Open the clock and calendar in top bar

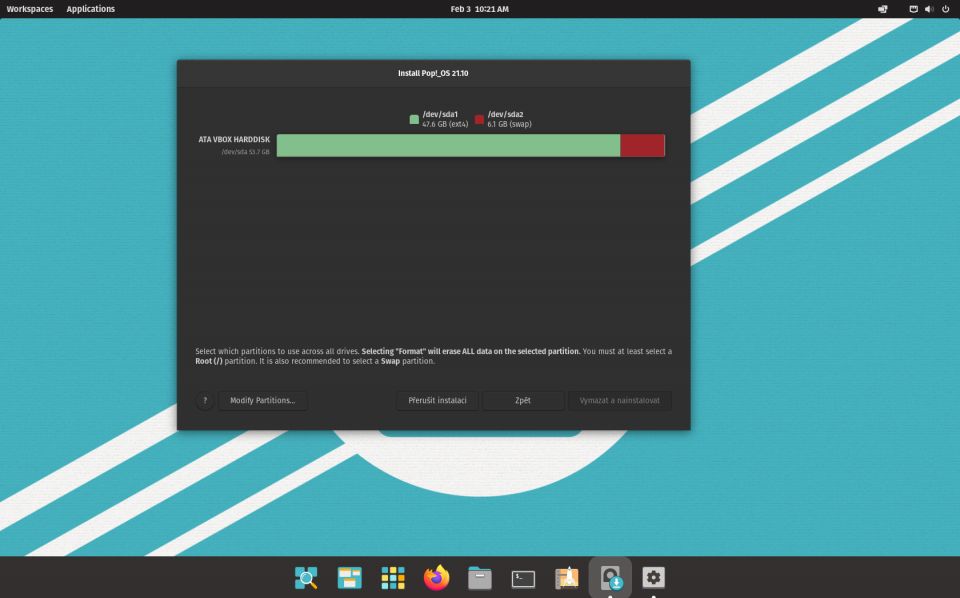pyautogui.click(x=479, y=9)
